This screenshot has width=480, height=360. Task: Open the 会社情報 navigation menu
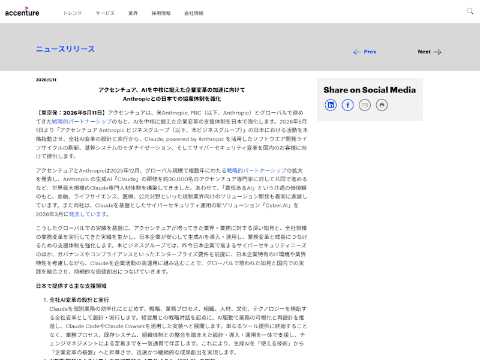(194, 13)
